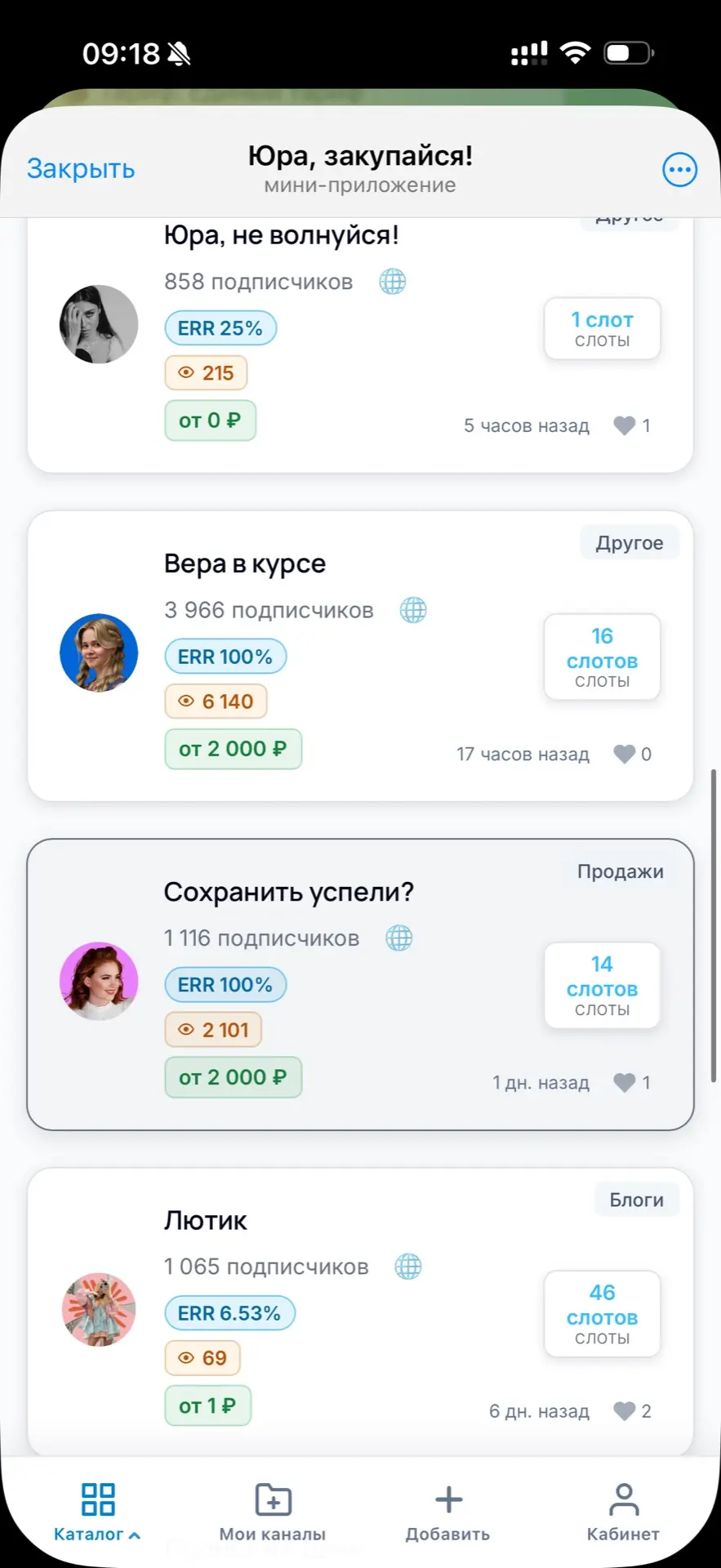Image resolution: width=721 pixels, height=1568 pixels.
Task: Select the Блоги category tag
Action: click(636, 1200)
